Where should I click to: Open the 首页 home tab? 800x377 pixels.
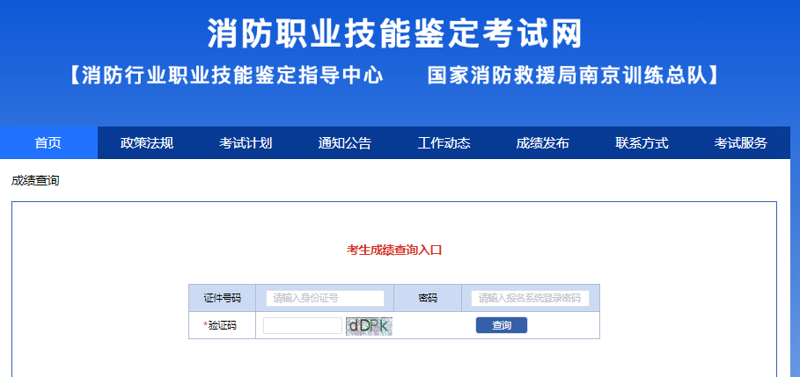tap(48, 143)
